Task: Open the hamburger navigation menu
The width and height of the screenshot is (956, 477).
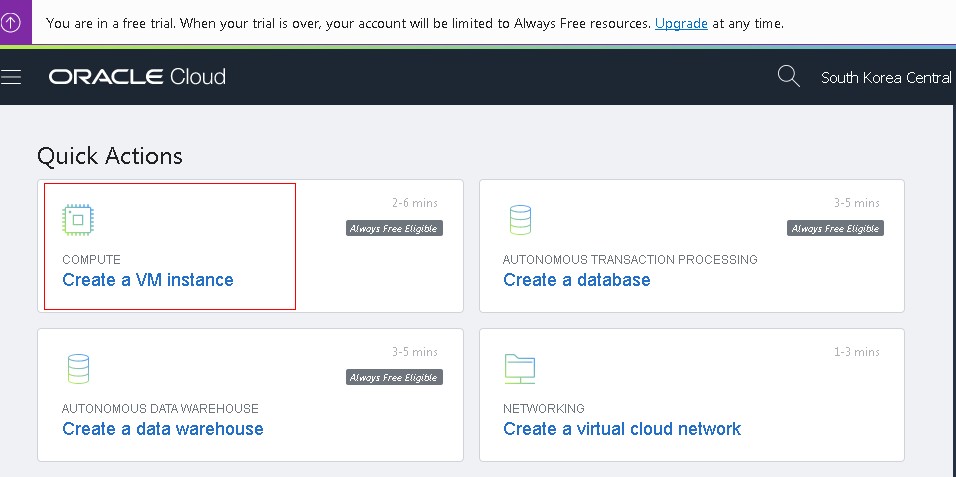Action: point(10,77)
